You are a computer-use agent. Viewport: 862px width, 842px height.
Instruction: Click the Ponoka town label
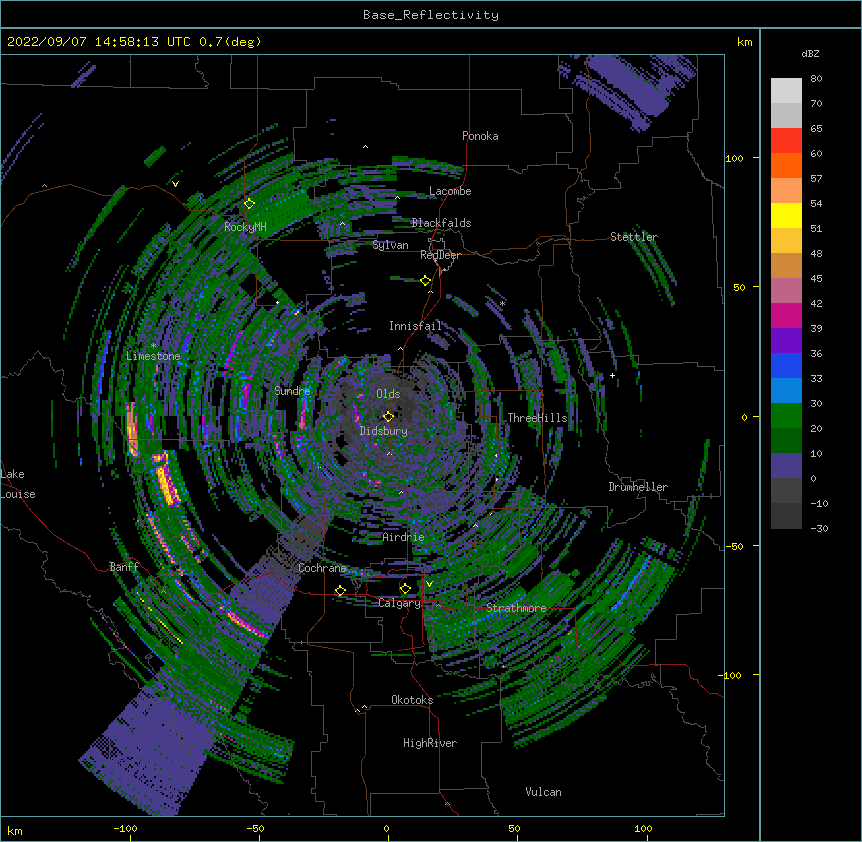[x=480, y=136]
